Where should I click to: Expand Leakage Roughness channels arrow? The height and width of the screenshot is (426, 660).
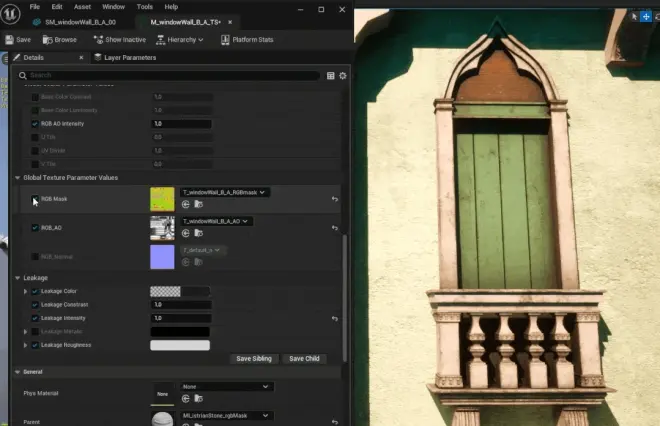pyautogui.click(x=25, y=345)
